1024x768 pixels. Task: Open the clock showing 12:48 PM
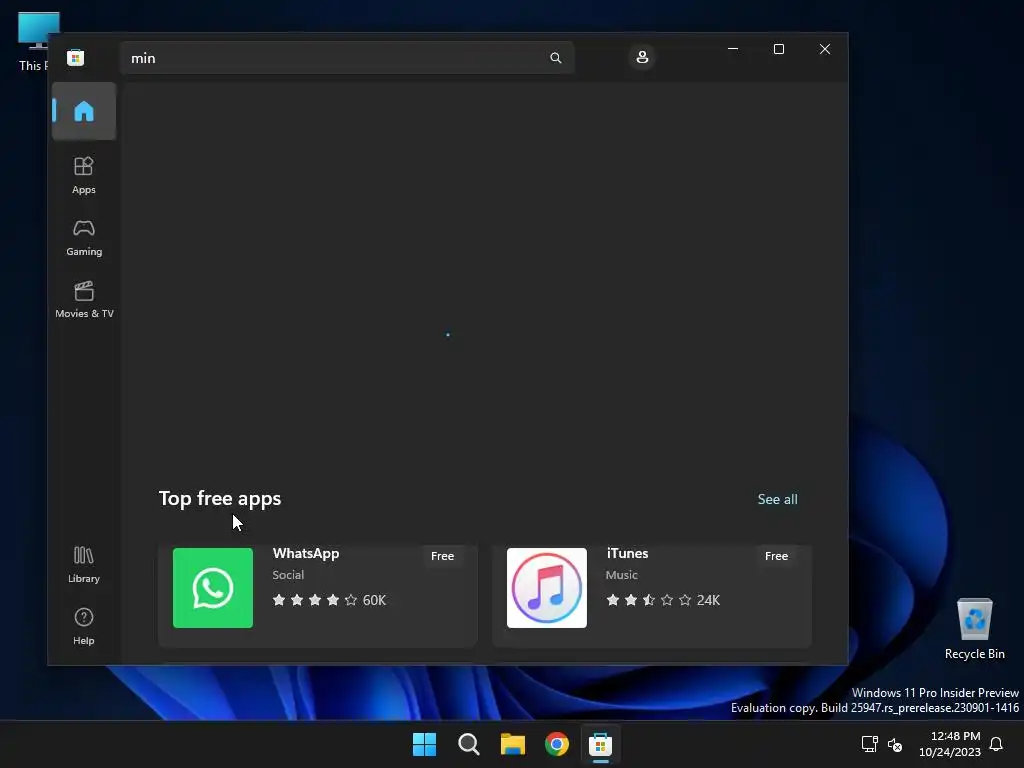pyautogui.click(x=950, y=744)
